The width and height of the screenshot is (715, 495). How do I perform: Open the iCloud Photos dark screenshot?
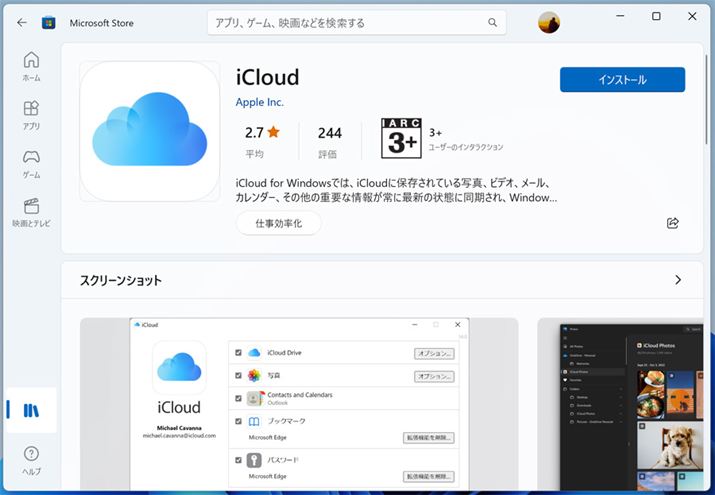pos(621,404)
